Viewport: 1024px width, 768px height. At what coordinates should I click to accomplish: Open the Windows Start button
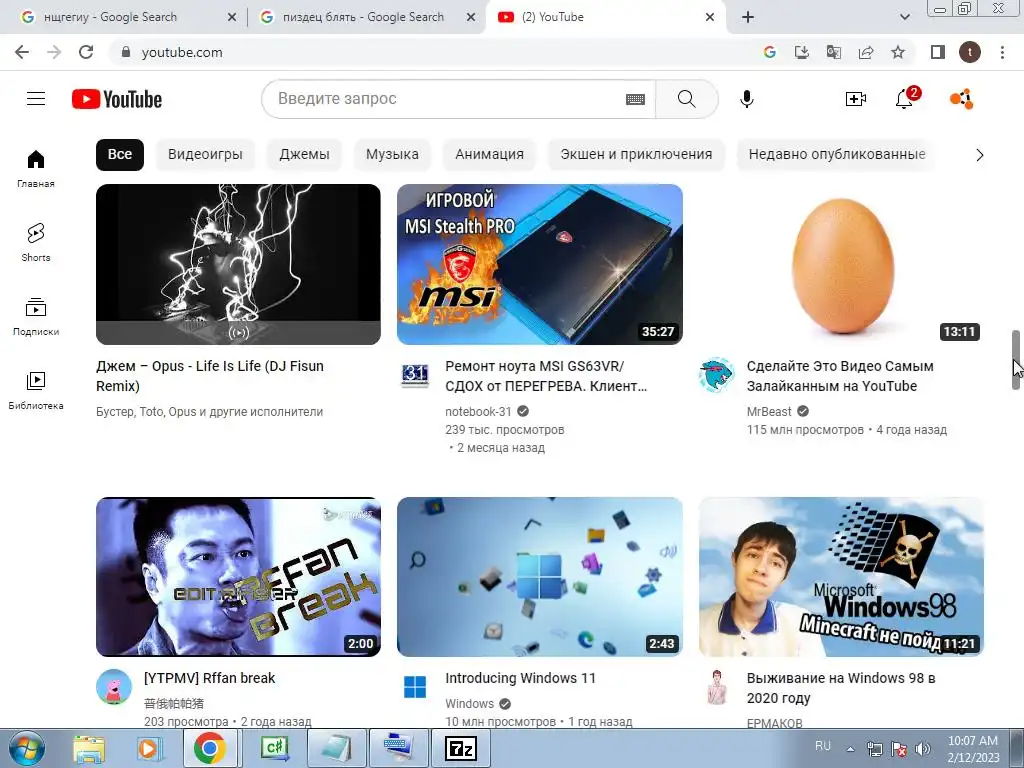click(x=26, y=748)
